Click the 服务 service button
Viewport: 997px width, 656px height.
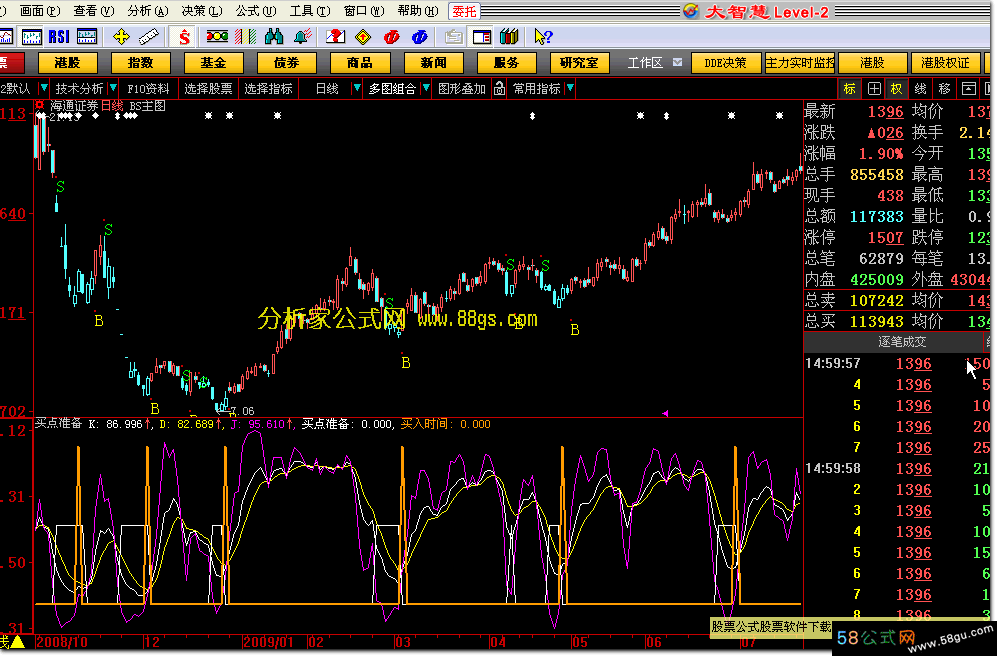point(507,63)
